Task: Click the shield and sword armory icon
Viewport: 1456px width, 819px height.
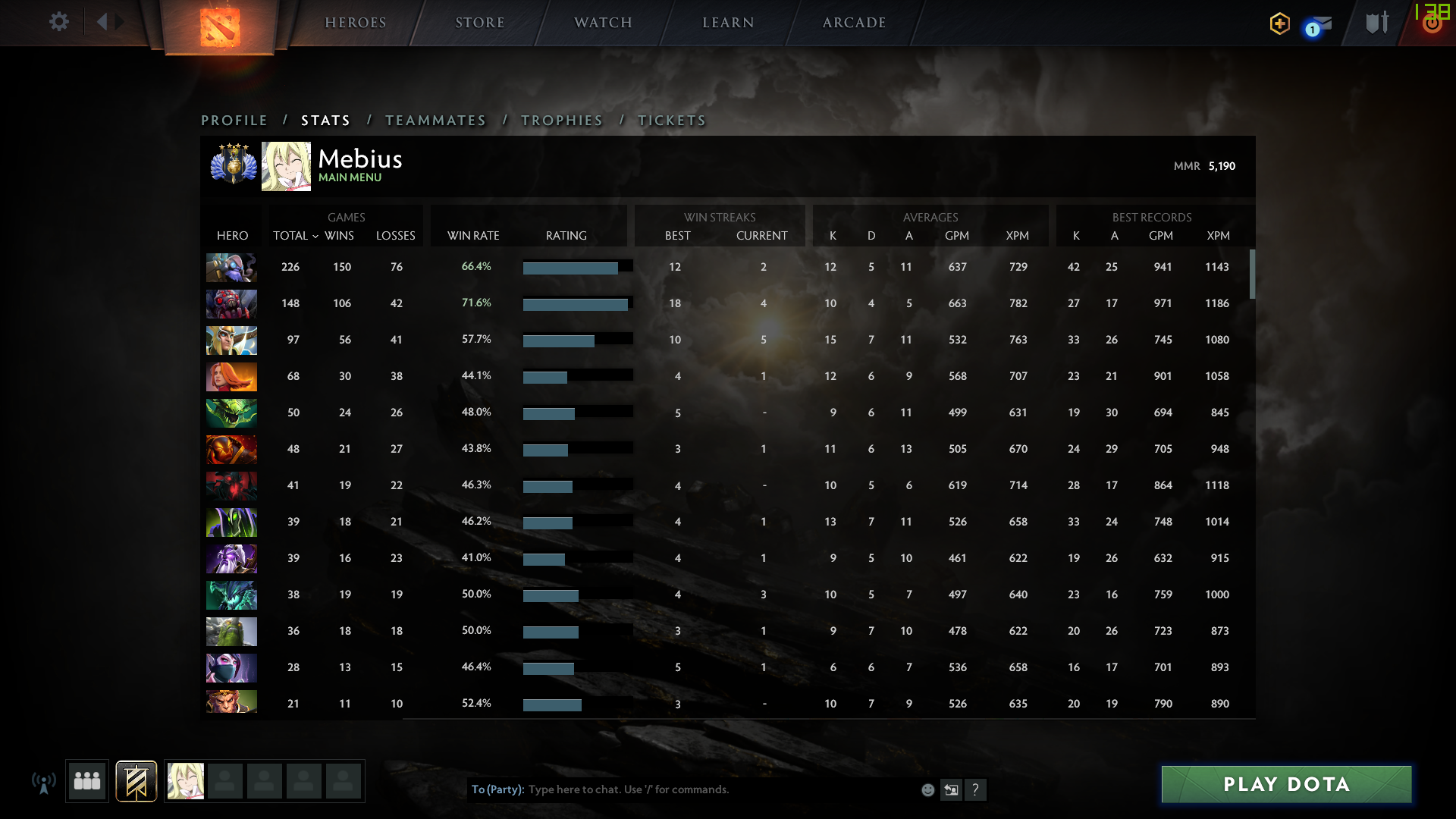Action: pos(1376,22)
